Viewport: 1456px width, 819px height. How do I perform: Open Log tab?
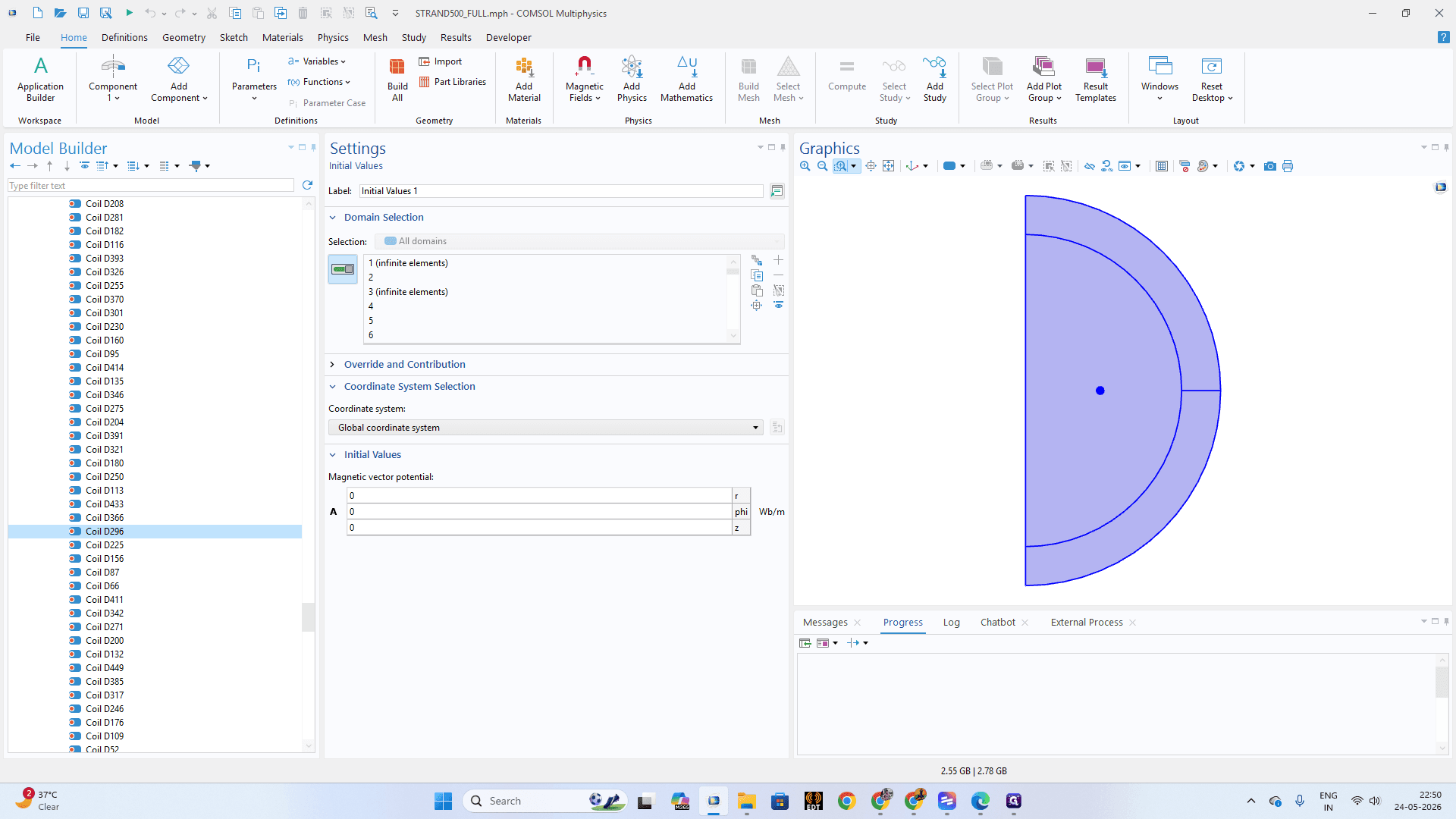tap(951, 623)
